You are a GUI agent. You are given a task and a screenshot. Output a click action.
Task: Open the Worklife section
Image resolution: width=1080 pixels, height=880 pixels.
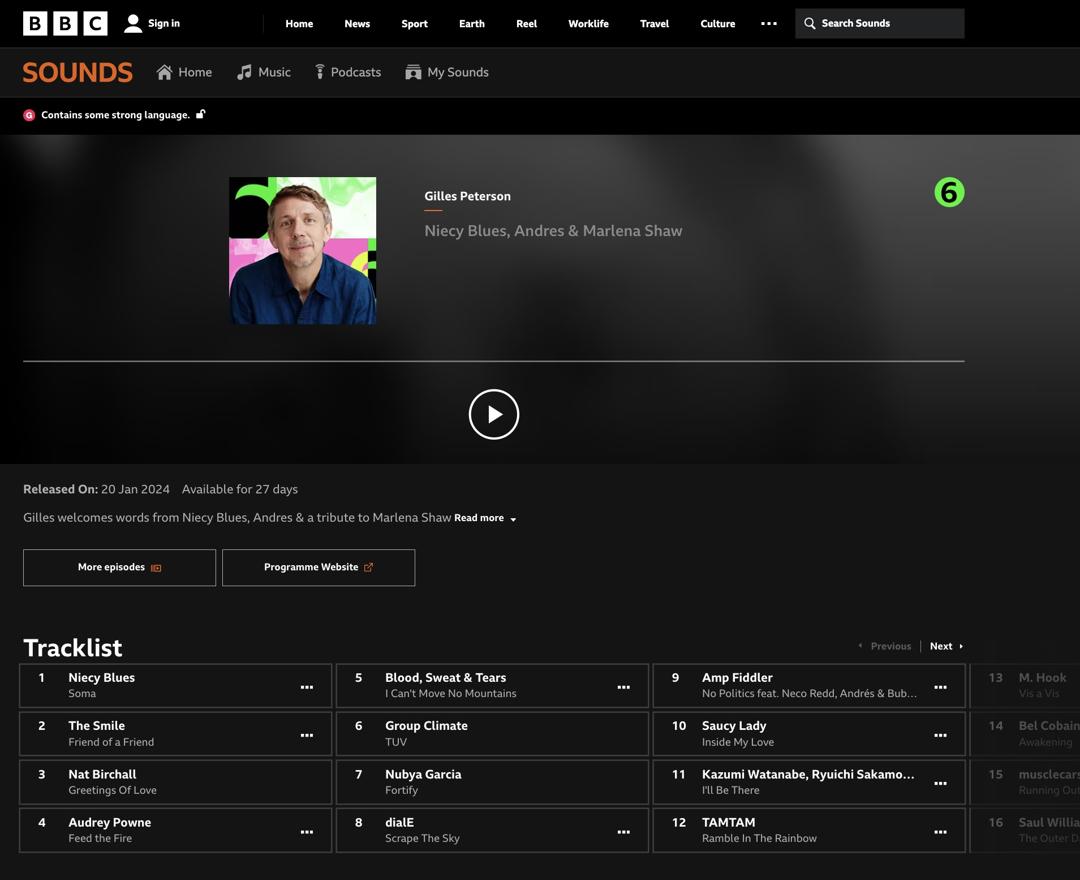coord(588,23)
